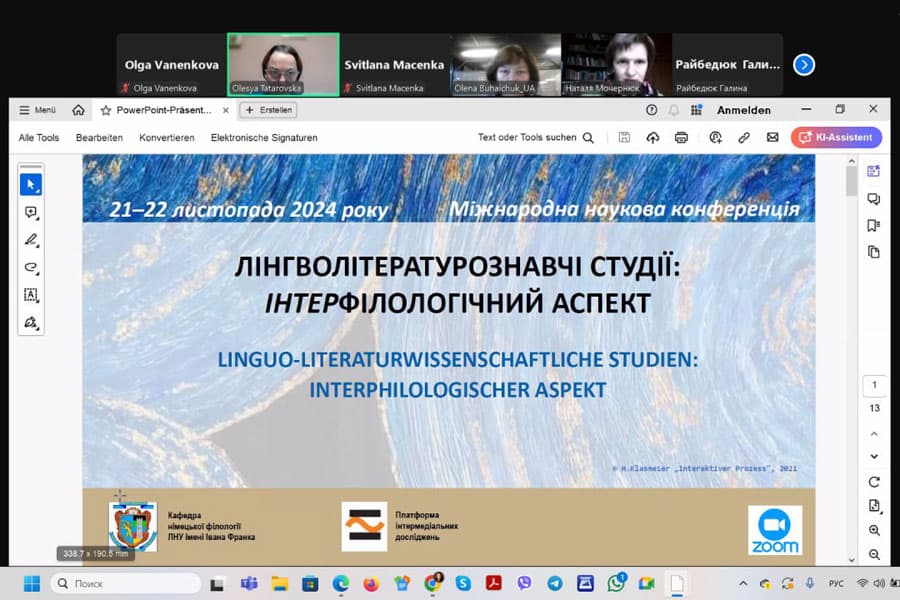Send document by email
The height and width of the screenshot is (600, 900).
(x=773, y=137)
